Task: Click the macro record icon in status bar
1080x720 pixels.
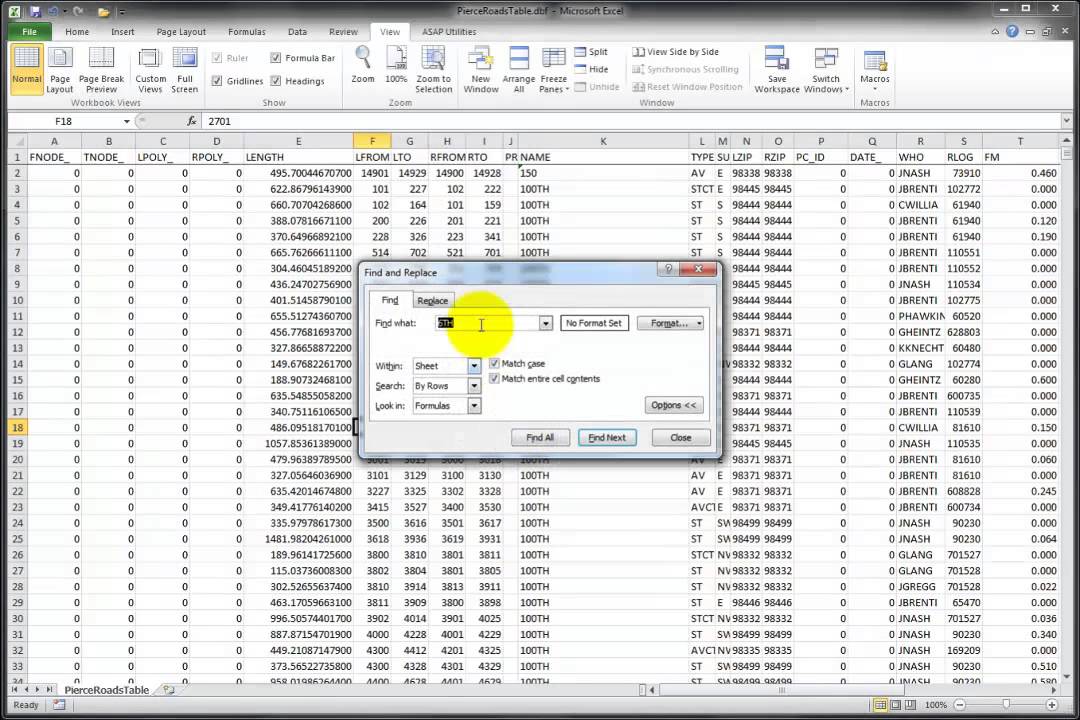Action: click(x=59, y=705)
